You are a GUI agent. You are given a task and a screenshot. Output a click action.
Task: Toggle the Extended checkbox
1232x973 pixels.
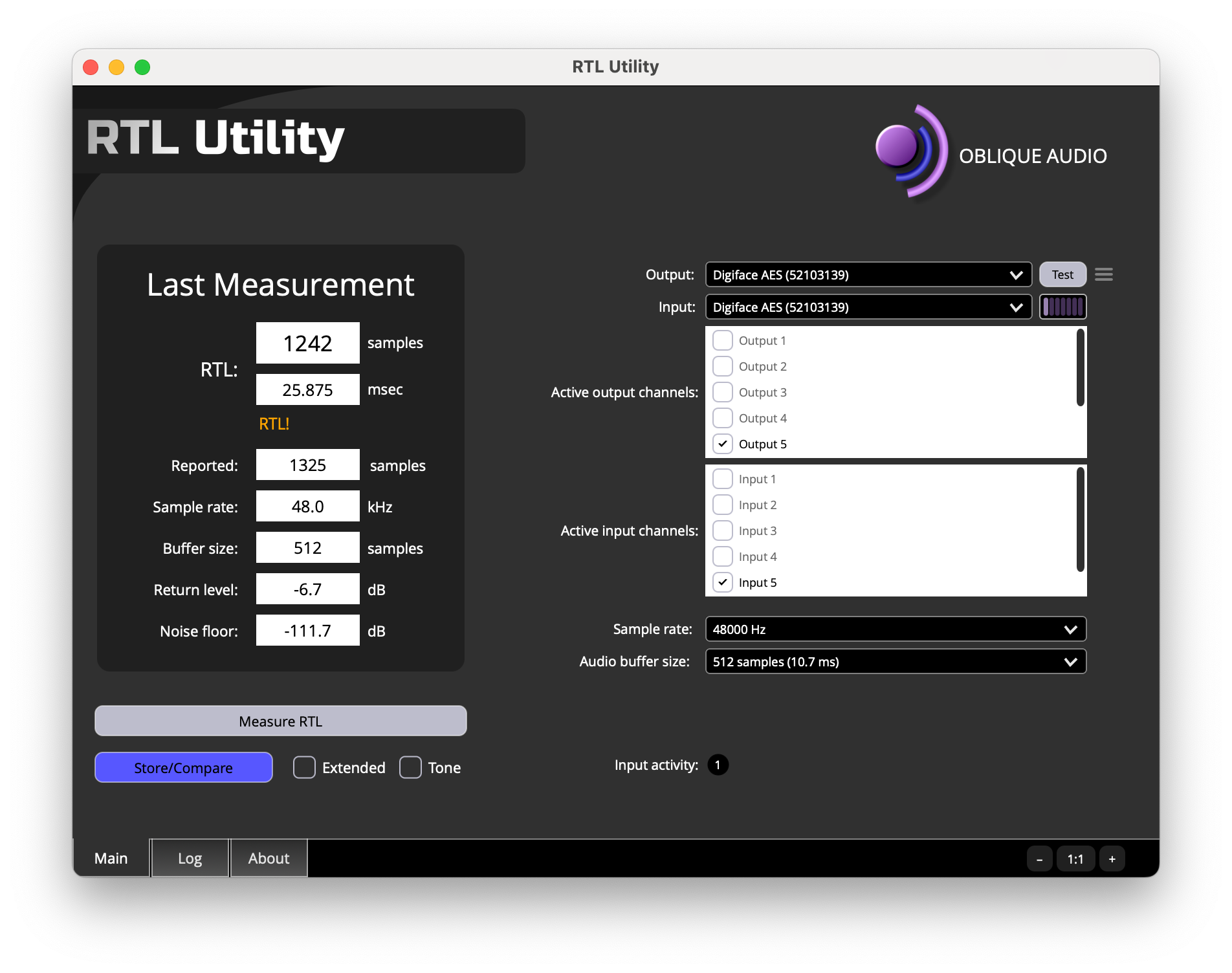pos(304,767)
